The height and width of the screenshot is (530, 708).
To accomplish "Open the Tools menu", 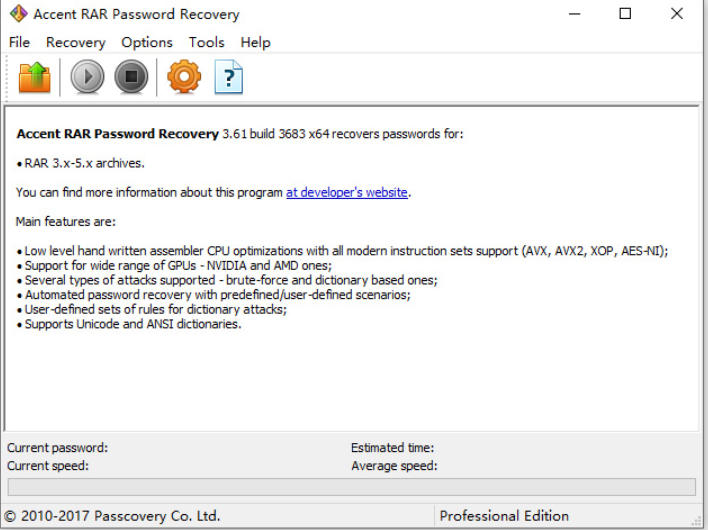I will click(x=206, y=42).
